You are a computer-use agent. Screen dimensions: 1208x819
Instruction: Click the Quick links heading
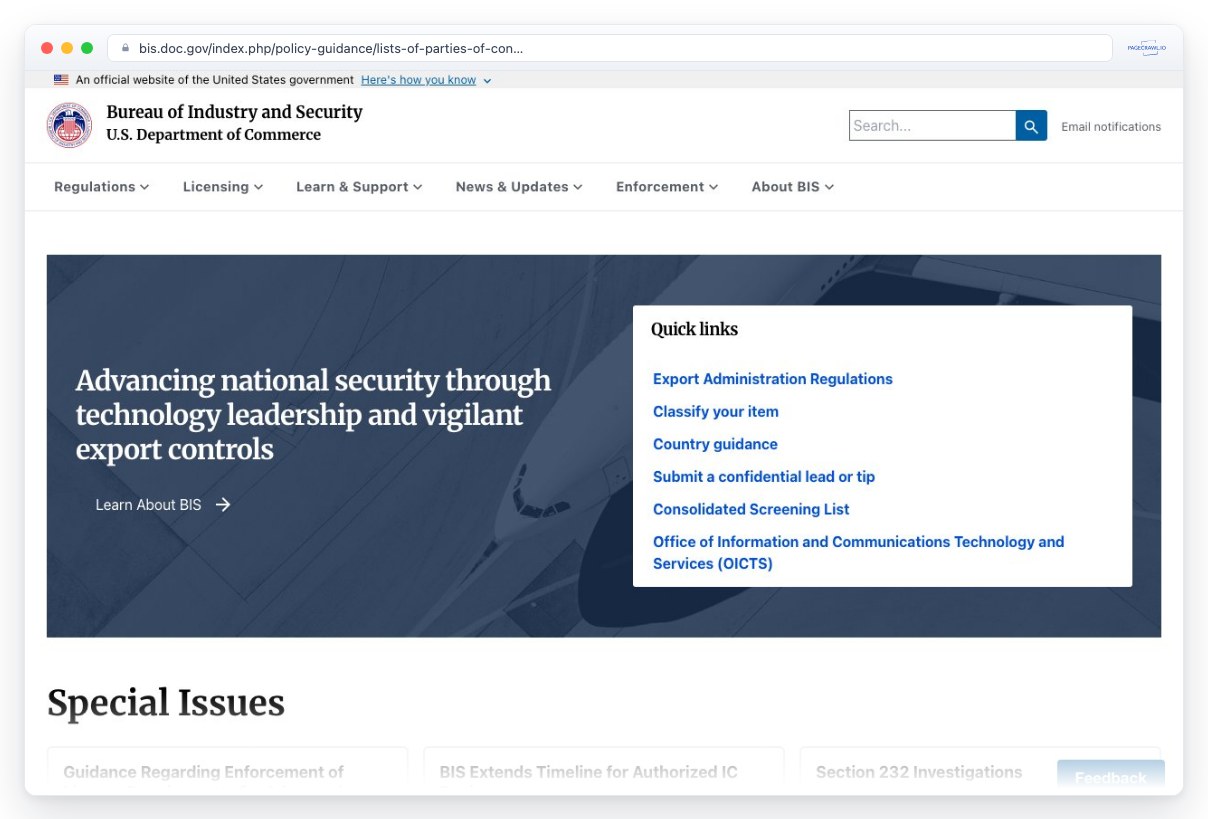694,329
